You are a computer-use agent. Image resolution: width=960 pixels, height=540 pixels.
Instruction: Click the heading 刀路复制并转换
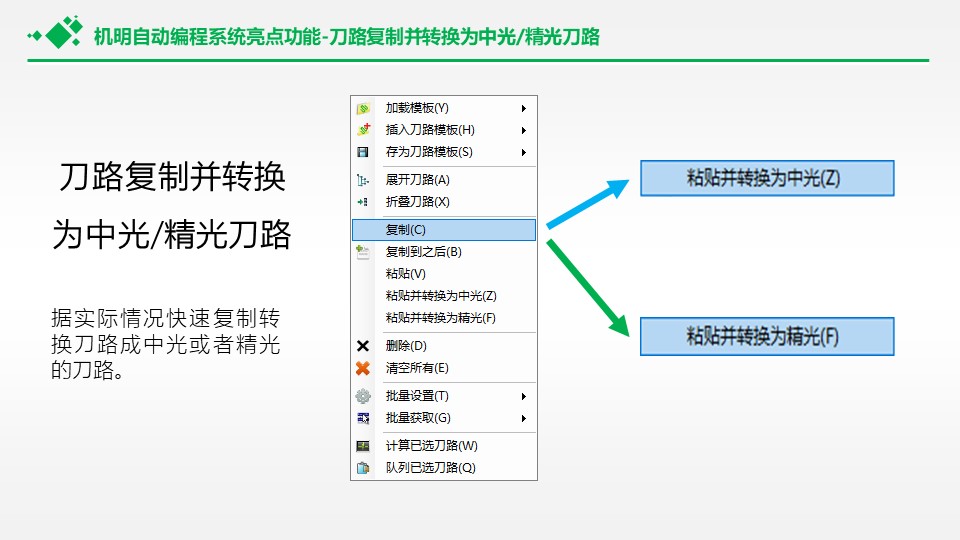point(172,177)
